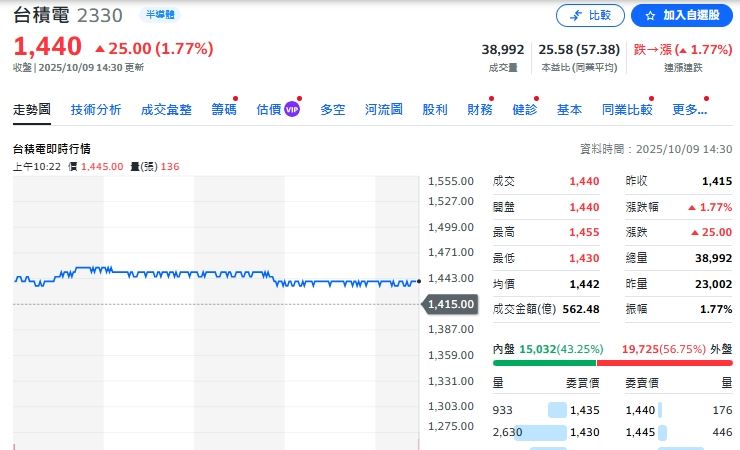Image resolution: width=740 pixels, height=450 pixels.
Task: Open the 健診 tab
Action: [x=524, y=110]
